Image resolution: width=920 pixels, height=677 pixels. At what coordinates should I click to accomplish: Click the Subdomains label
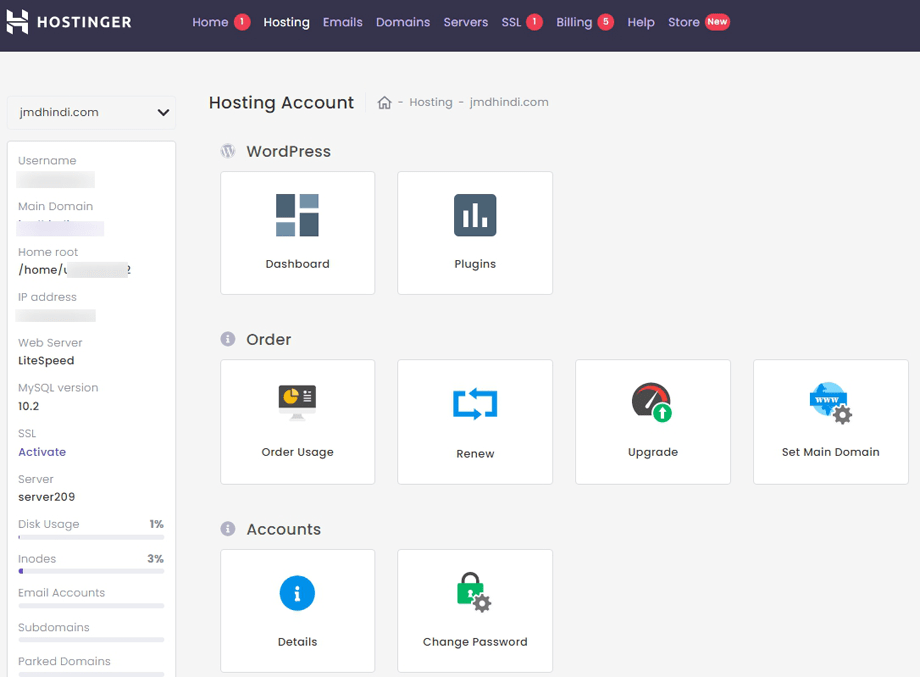coord(54,627)
